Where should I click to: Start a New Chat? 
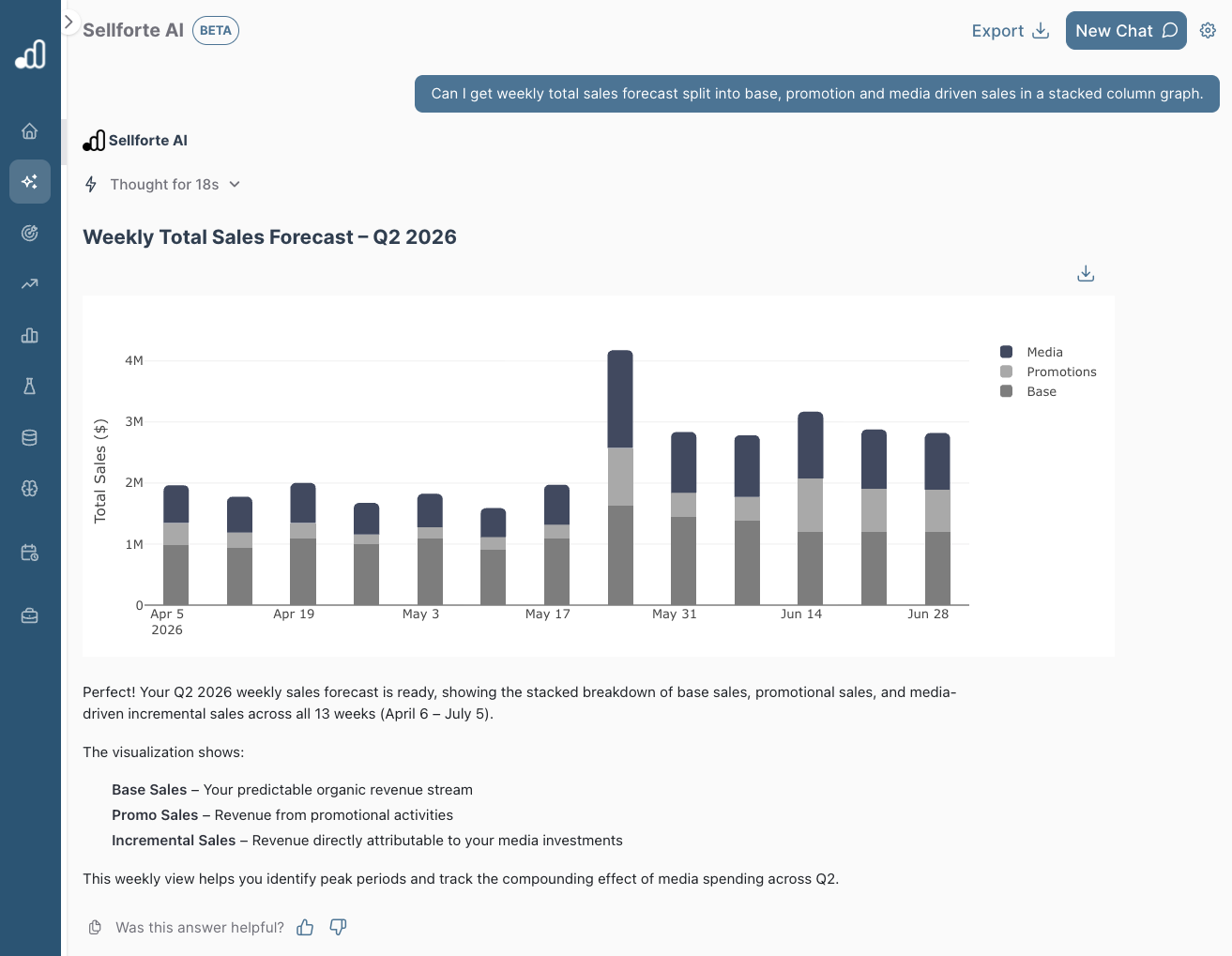(1125, 31)
